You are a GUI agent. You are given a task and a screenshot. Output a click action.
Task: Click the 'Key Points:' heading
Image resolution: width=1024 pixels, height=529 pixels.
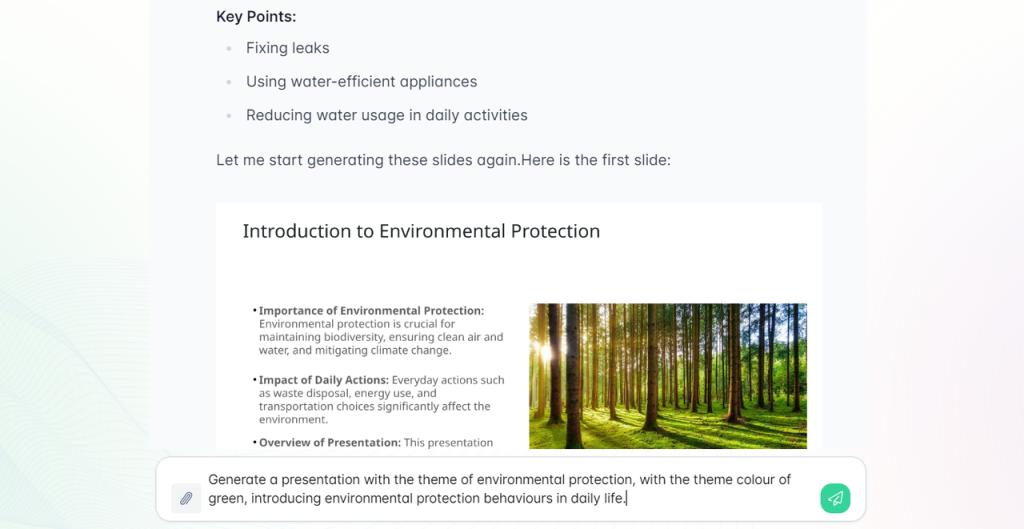[x=256, y=16]
